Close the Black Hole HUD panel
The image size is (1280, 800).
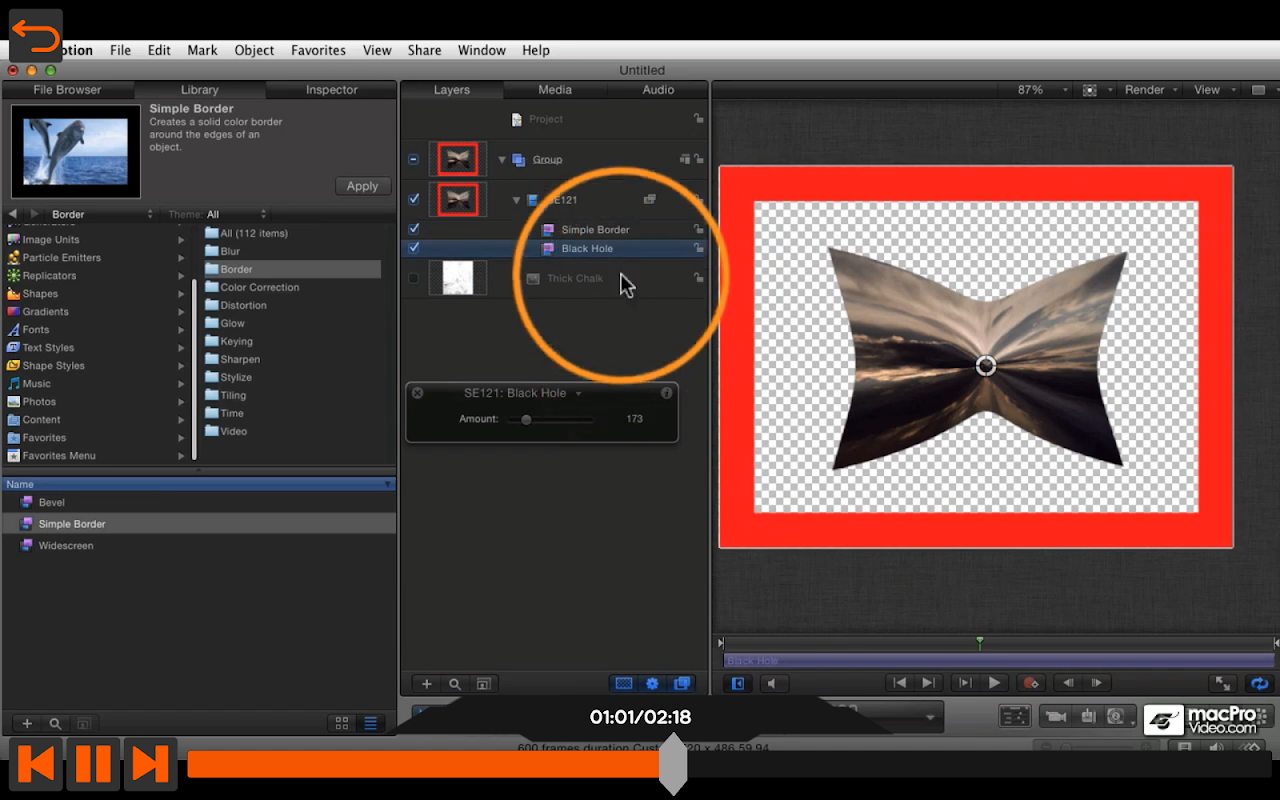pos(418,393)
